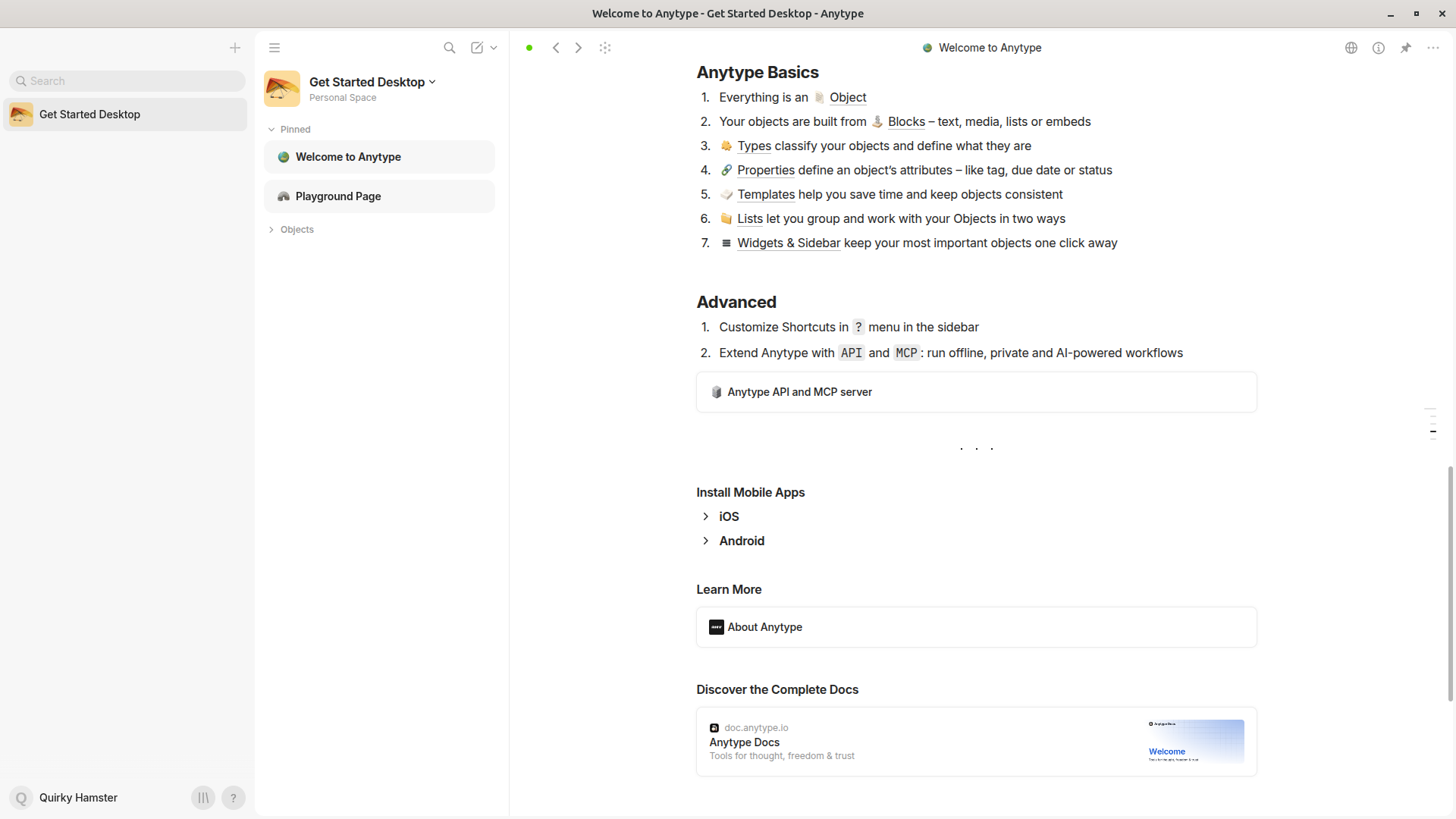Open Welcome to Anytype pinned page
The image size is (1456, 819).
379,157
